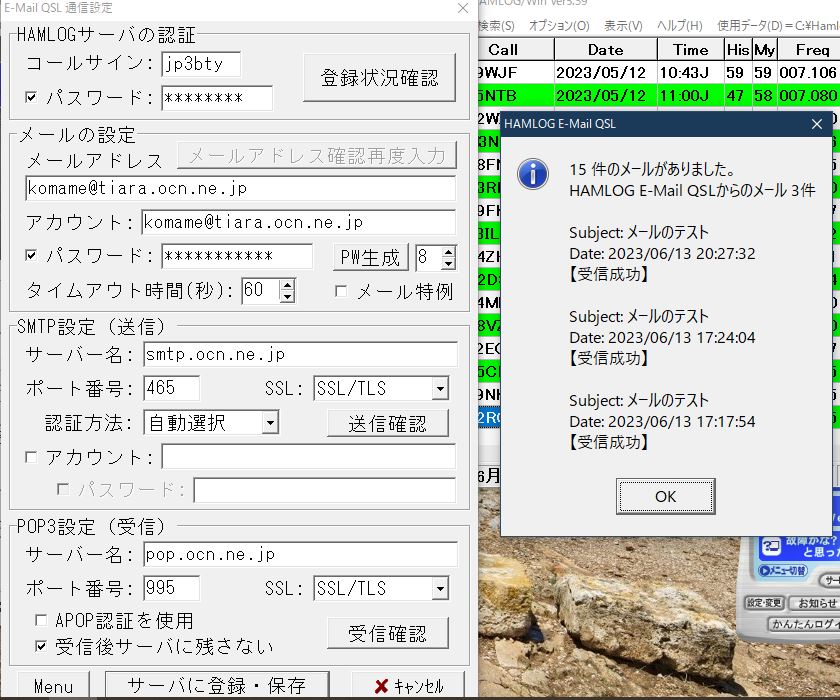Close the HAMLOG E-Mail QSL message dialog
Image resolution: width=840 pixels, height=700 pixels.
[x=817, y=124]
